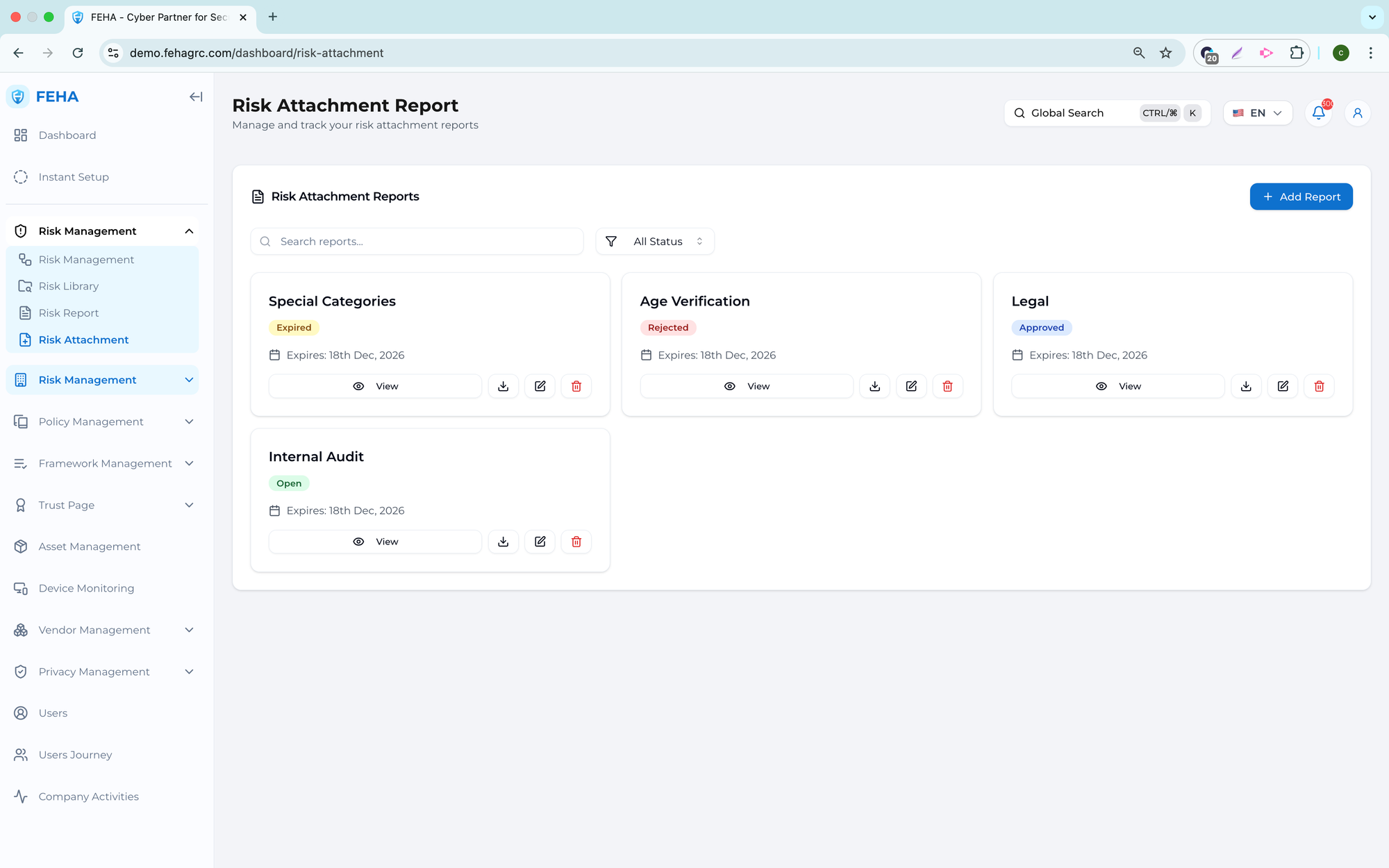The height and width of the screenshot is (868, 1389).
Task: Delete the Legal report
Action: click(1319, 386)
